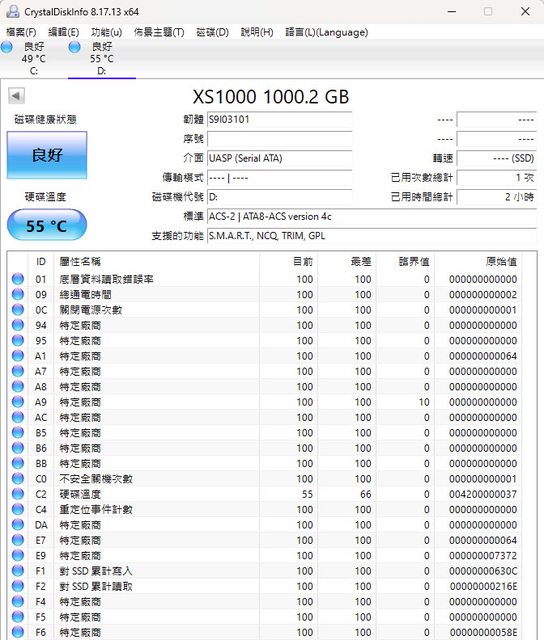Open the 功能(u) menu
544x640 pixels.
coord(106,32)
